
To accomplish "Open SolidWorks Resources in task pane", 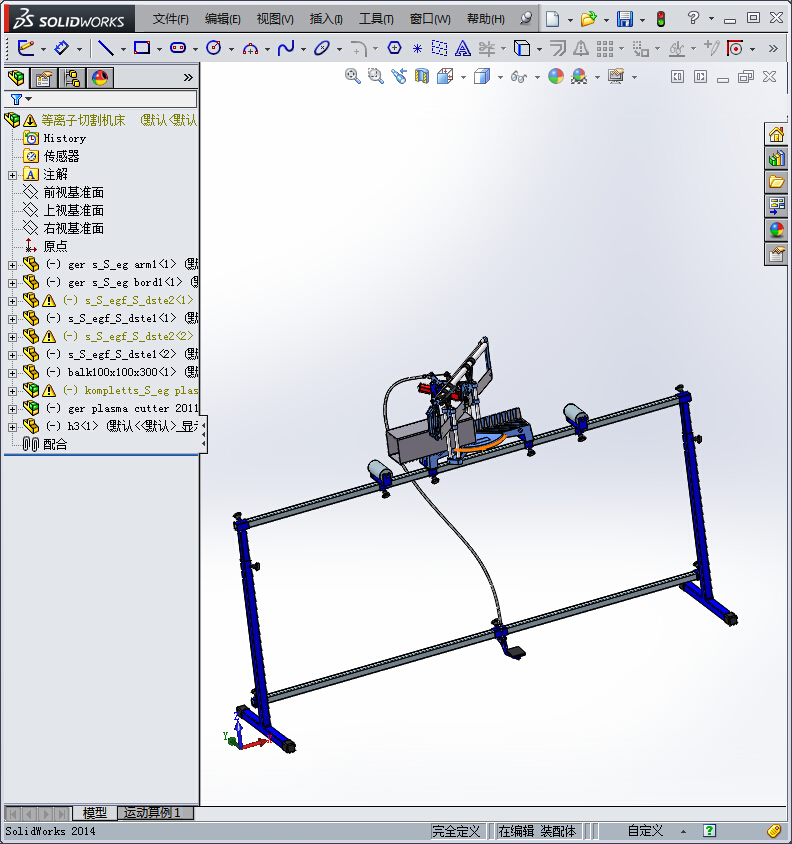I will [776, 134].
